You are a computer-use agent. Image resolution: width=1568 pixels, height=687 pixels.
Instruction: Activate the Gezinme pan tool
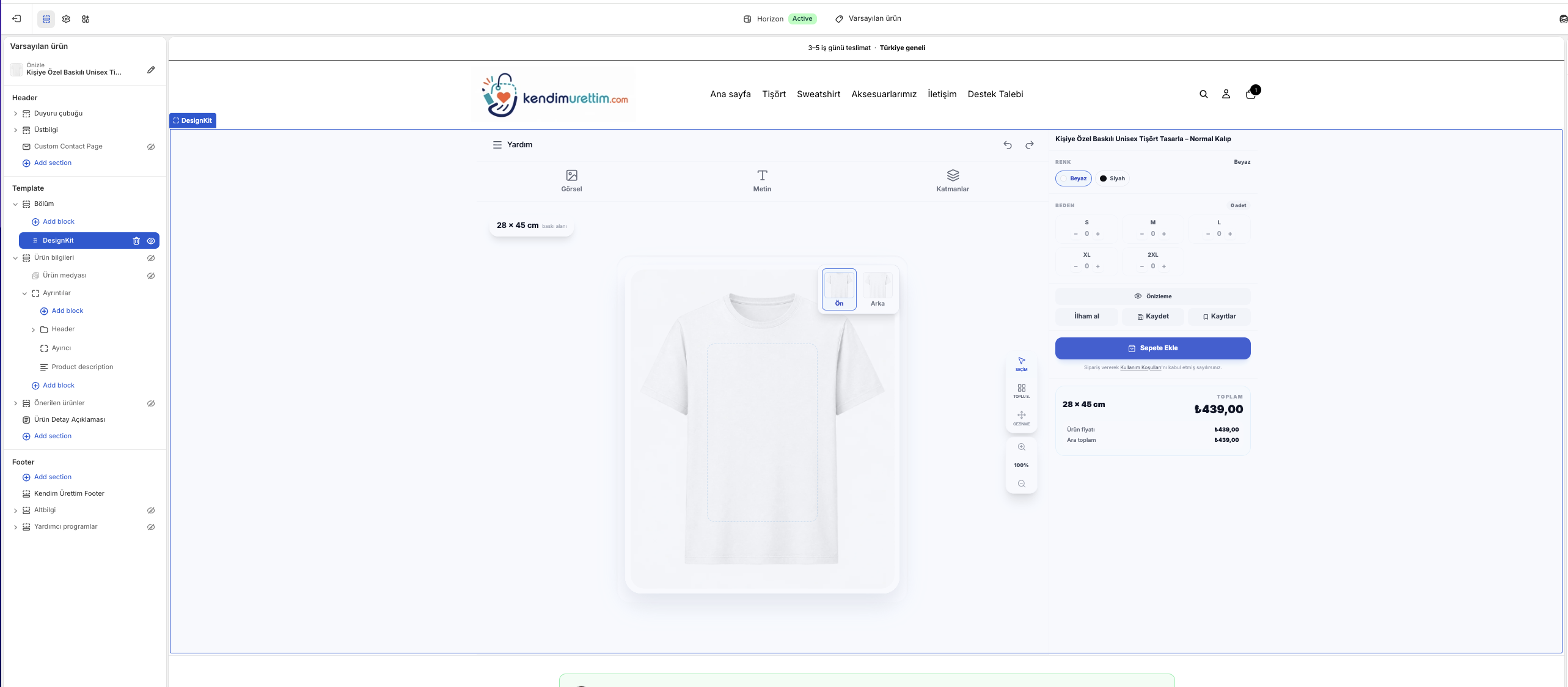pyautogui.click(x=1021, y=418)
